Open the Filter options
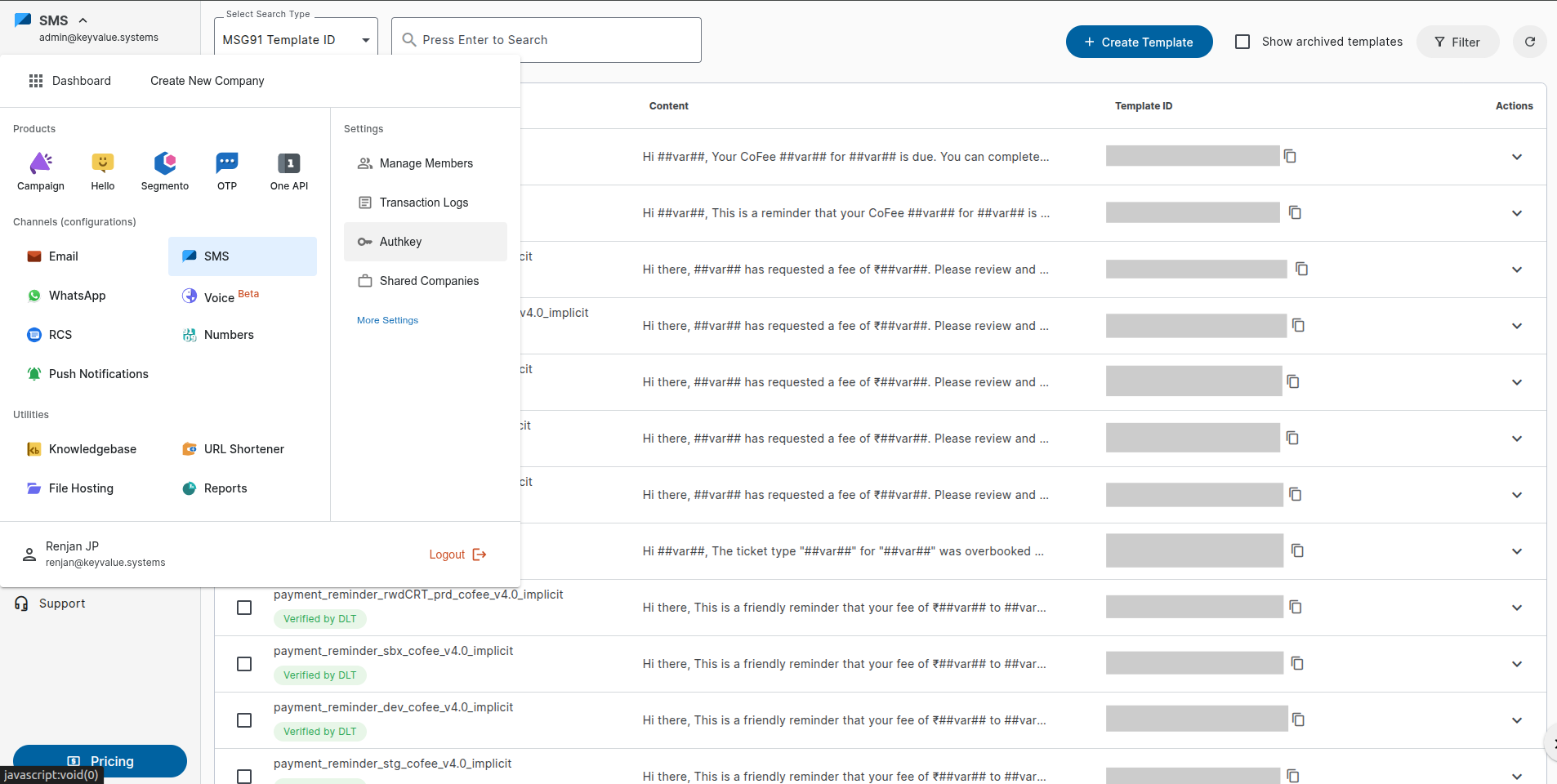The height and width of the screenshot is (784, 1557). point(1457,42)
